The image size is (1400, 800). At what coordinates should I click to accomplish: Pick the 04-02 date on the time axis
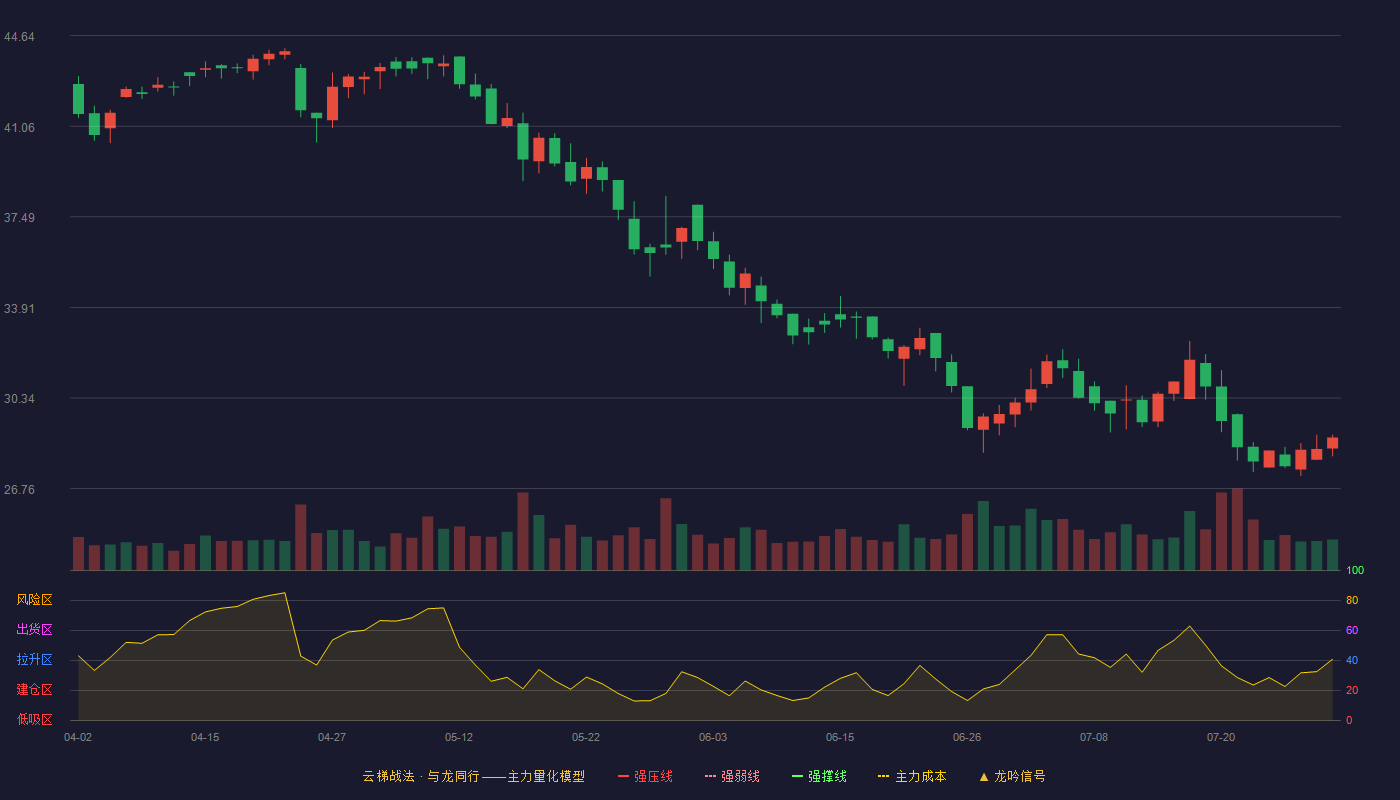click(78, 737)
